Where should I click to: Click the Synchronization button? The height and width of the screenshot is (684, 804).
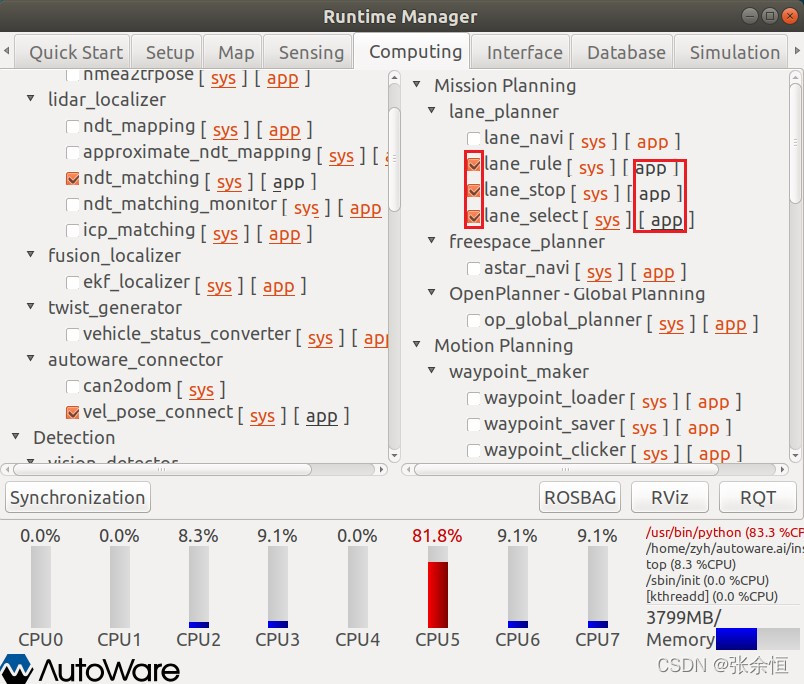coord(78,497)
